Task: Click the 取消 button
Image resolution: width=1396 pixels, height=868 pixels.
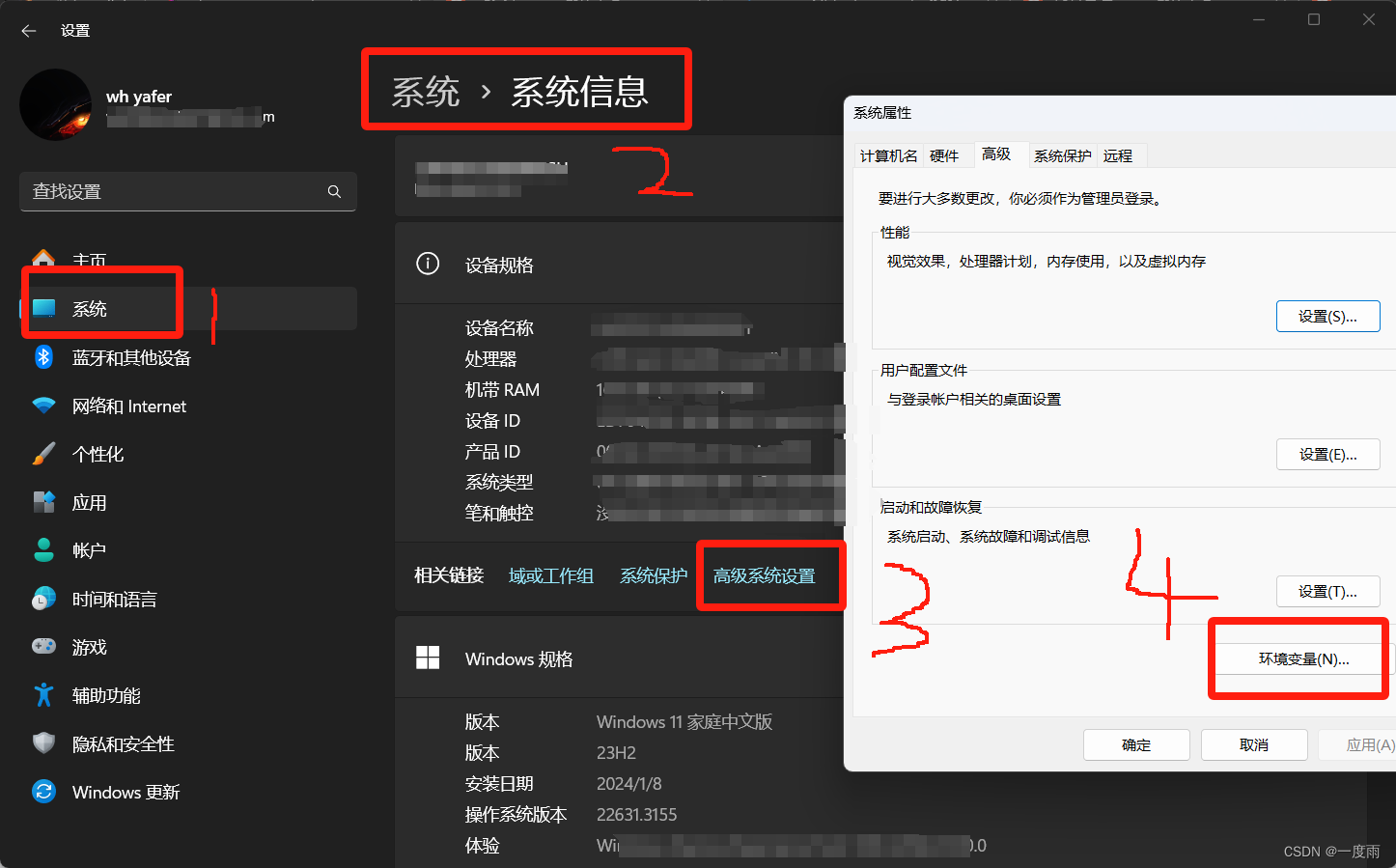Action: click(x=1253, y=743)
